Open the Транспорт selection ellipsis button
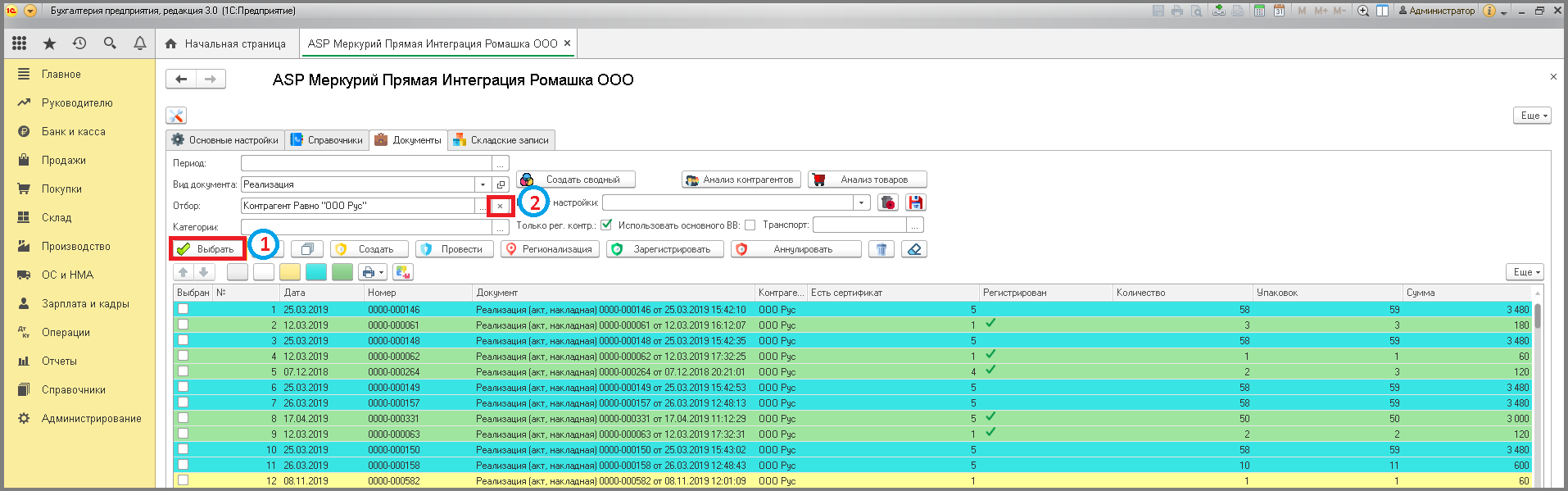The image size is (1568, 491). point(916,225)
